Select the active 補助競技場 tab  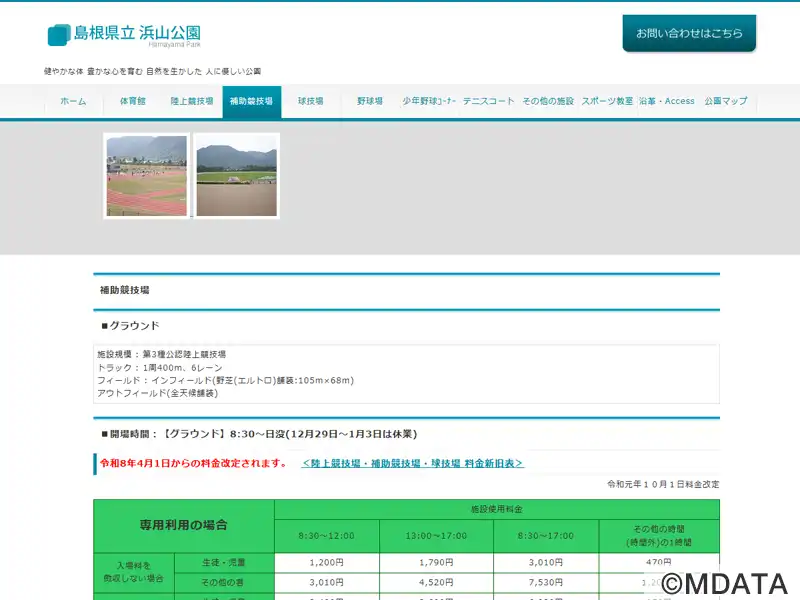coord(251,102)
